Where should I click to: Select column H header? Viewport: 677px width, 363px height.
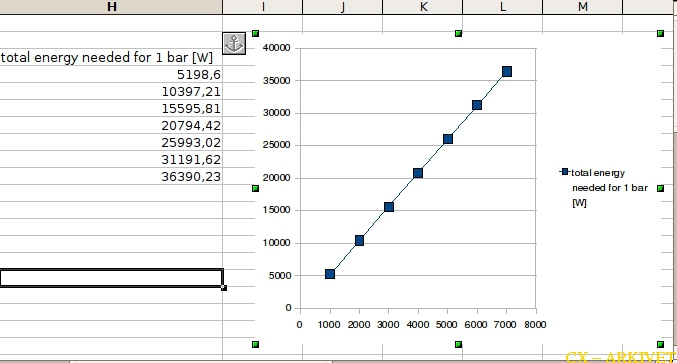[x=111, y=6]
